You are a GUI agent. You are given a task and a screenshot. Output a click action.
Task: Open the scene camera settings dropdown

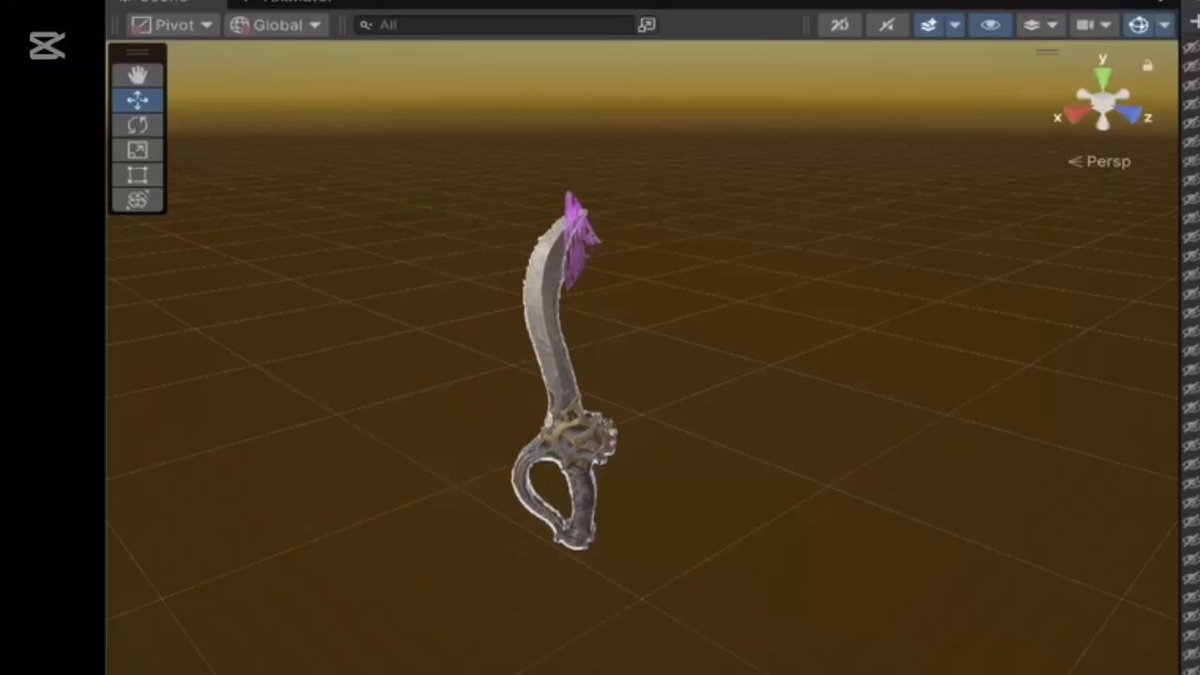(1094, 25)
